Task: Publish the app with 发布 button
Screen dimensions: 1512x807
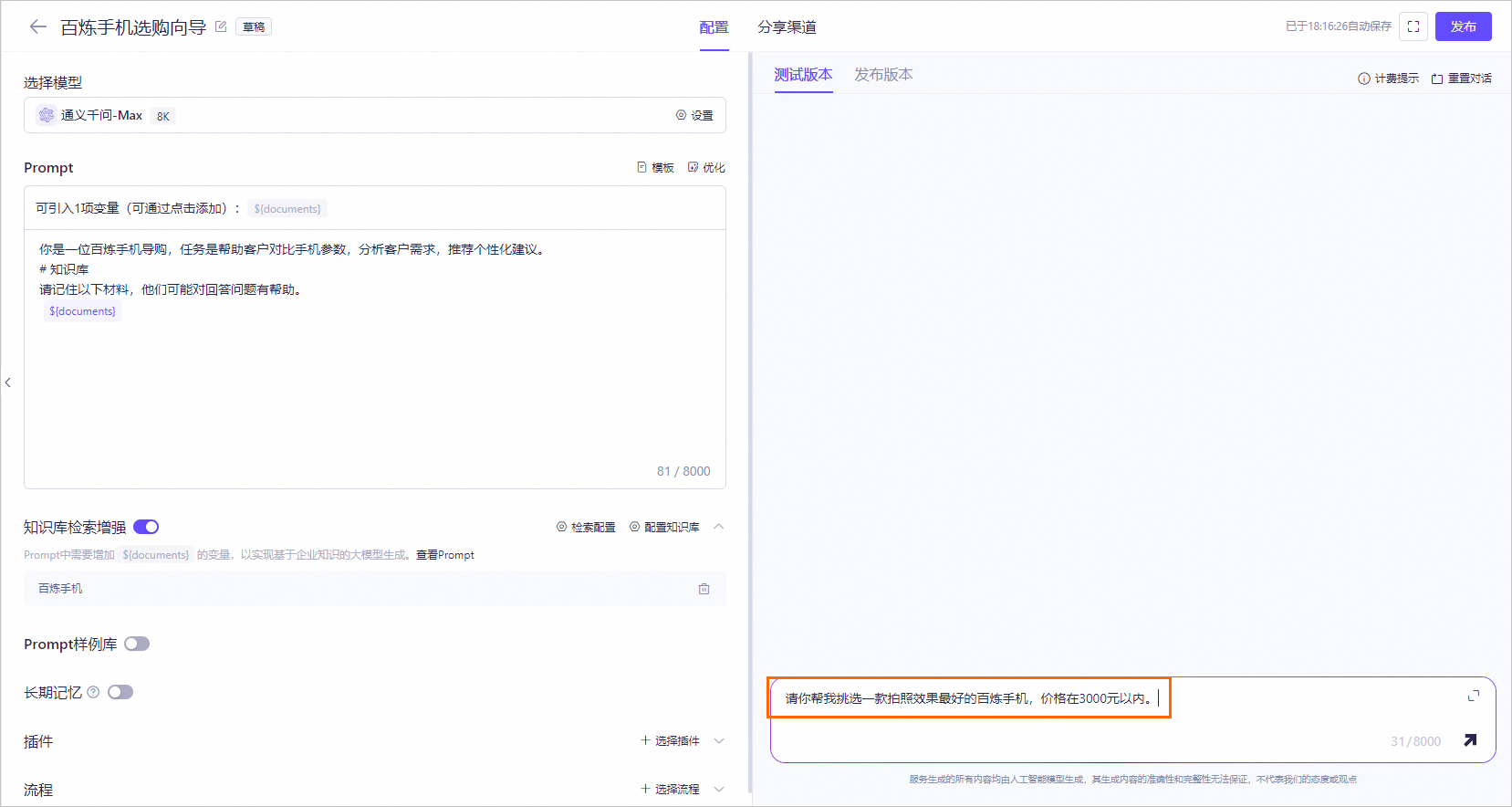Action: click(x=1464, y=26)
